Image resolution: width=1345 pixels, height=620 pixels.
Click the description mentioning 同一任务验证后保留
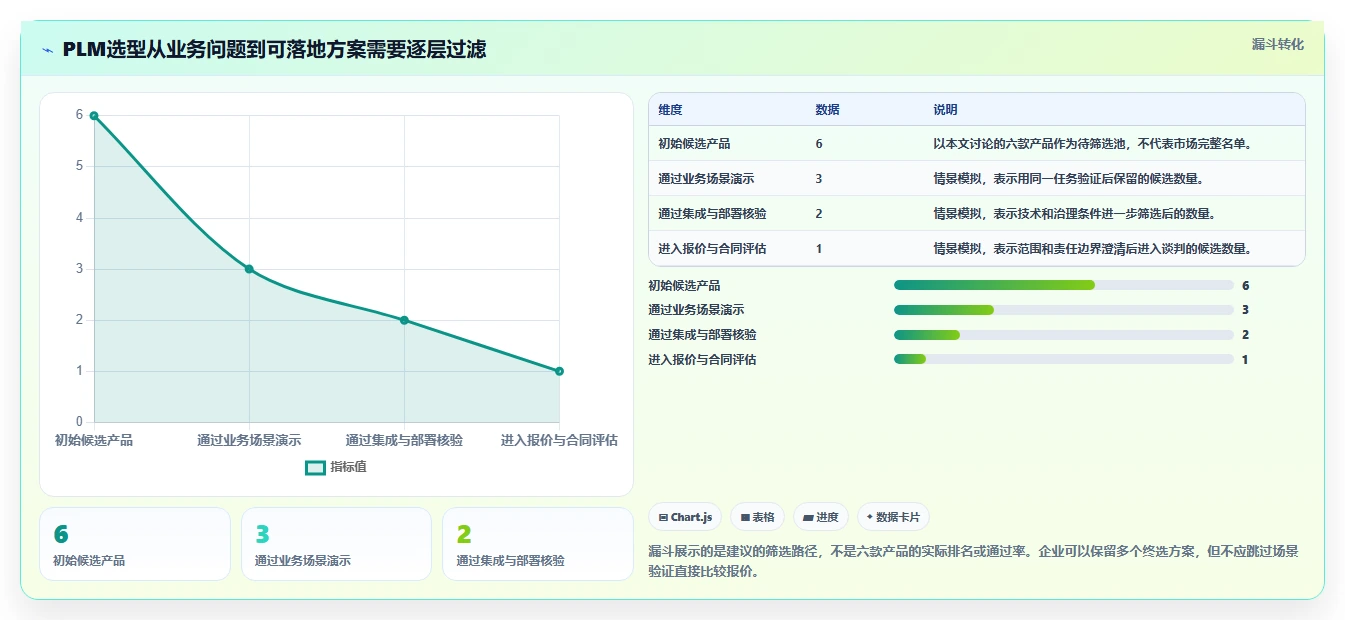coord(1068,179)
